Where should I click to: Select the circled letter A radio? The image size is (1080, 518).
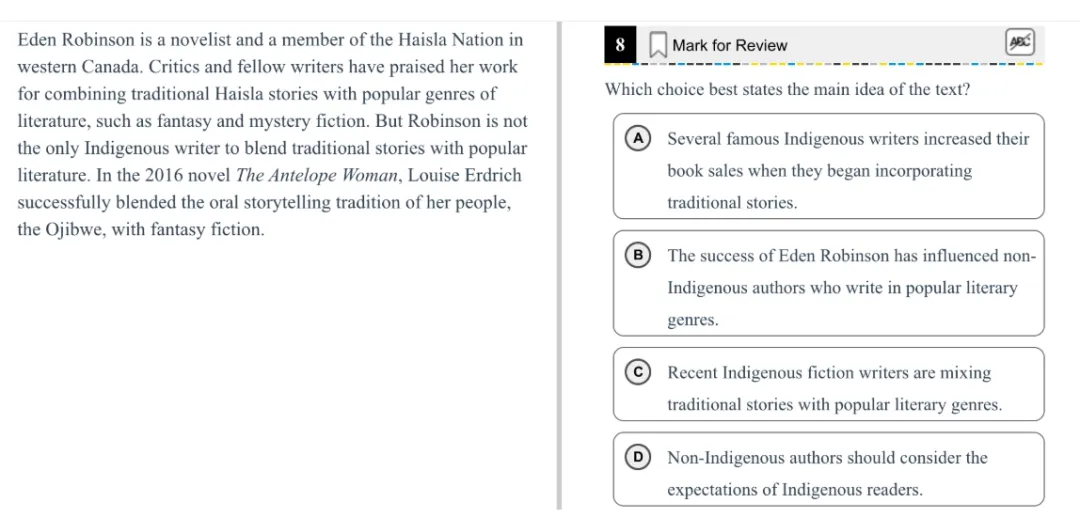(x=638, y=138)
